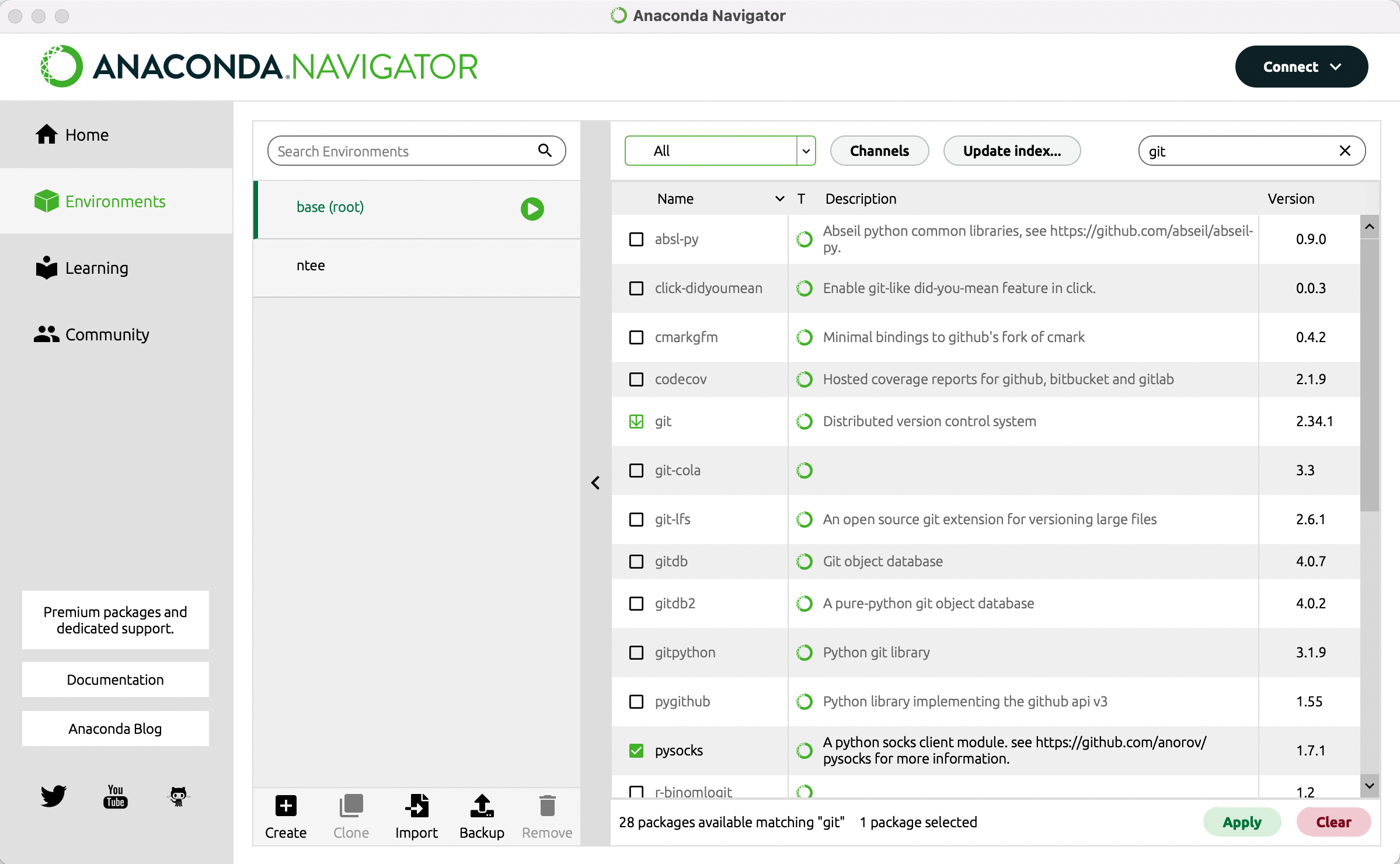1400x864 pixels.
Task: Check the codecov package checkbox
Action: [x=636, y=379]
